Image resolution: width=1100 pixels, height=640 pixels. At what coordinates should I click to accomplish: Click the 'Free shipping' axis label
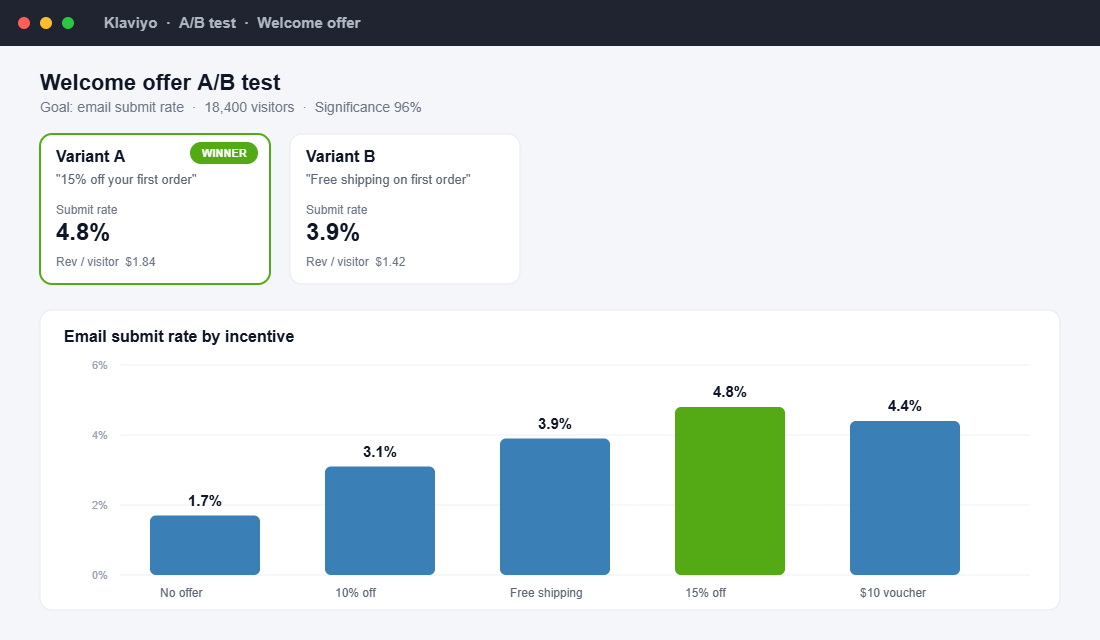tap(546, 593)
